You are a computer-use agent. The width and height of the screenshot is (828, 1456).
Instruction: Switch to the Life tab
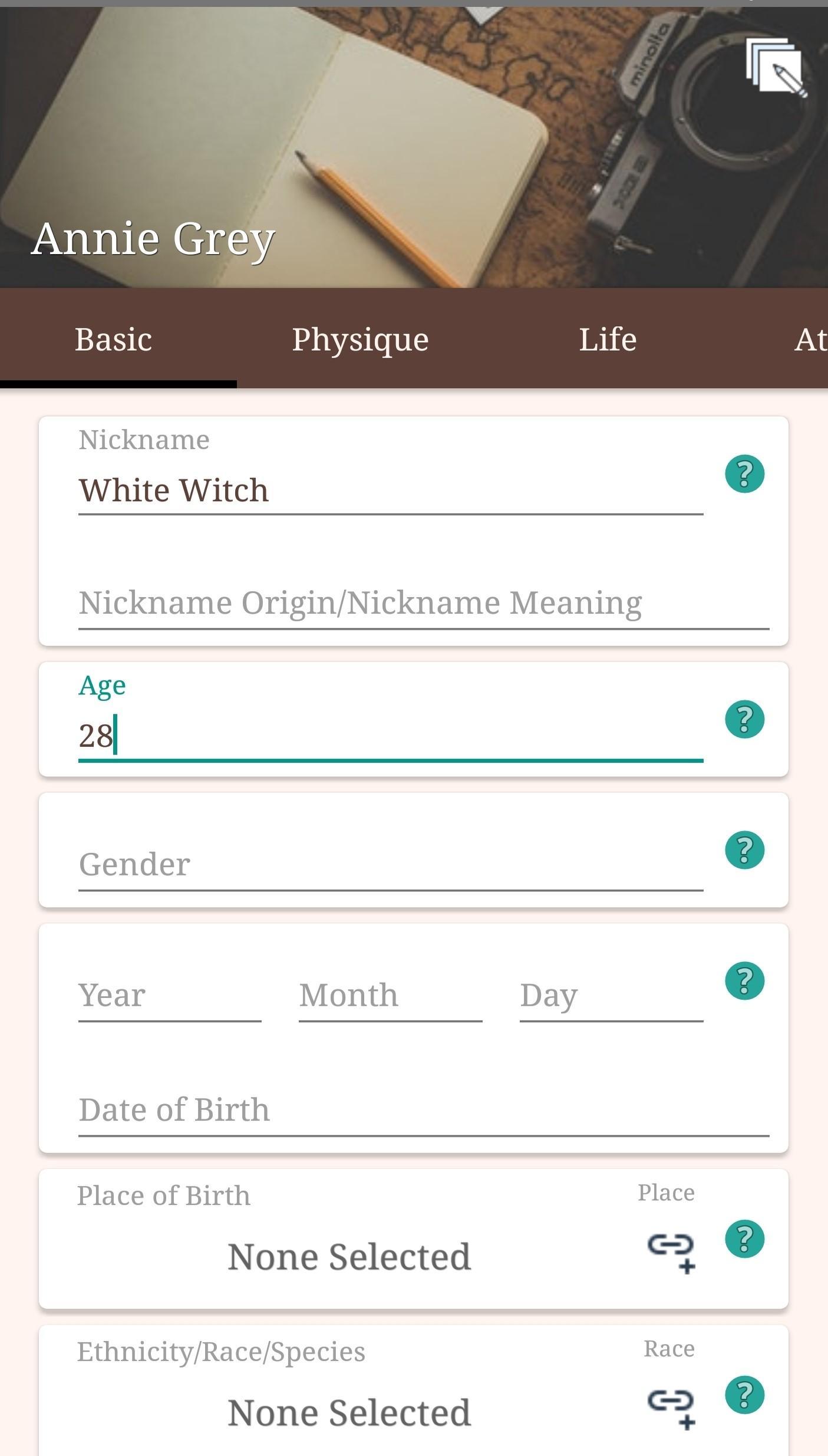click(x=608, y=340)
